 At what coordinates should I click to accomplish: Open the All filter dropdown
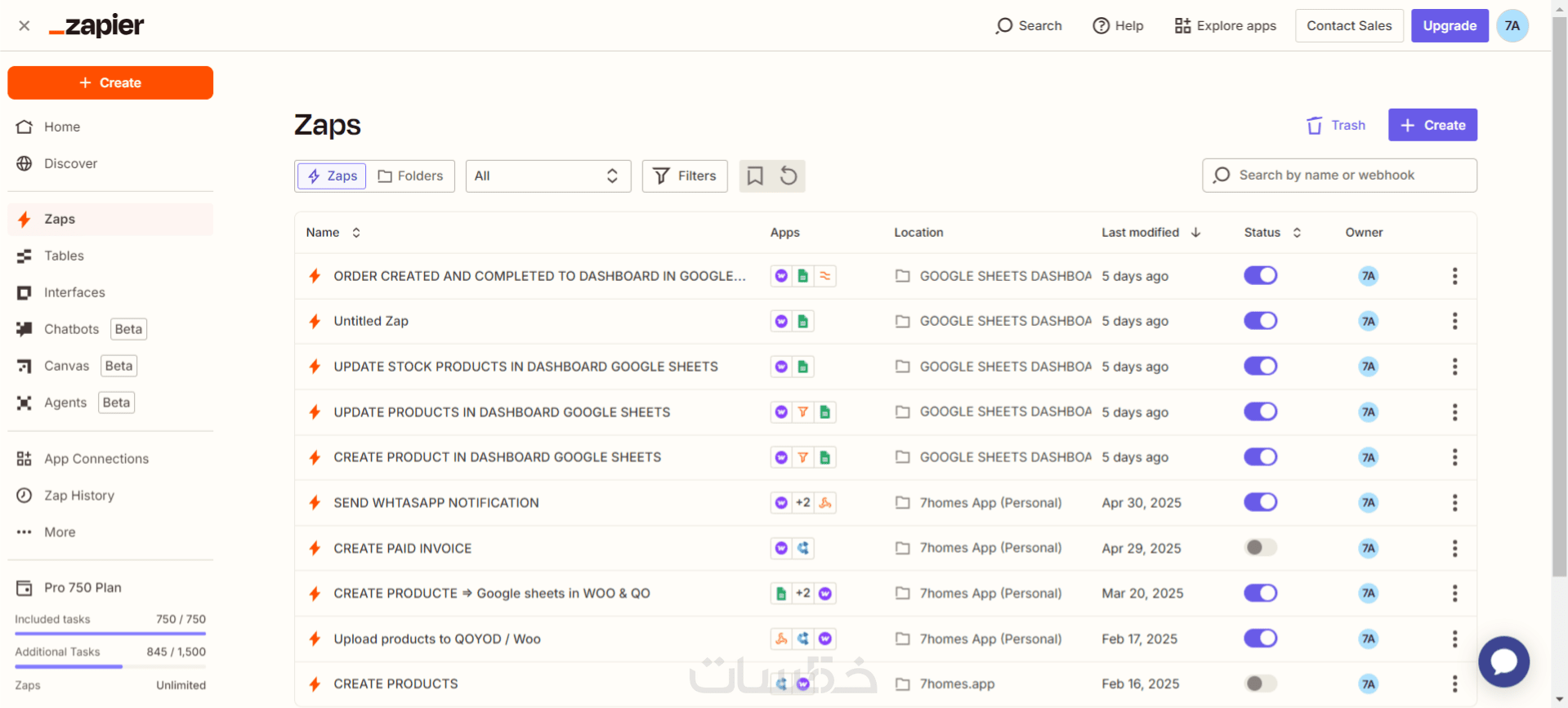coord(548,176)
